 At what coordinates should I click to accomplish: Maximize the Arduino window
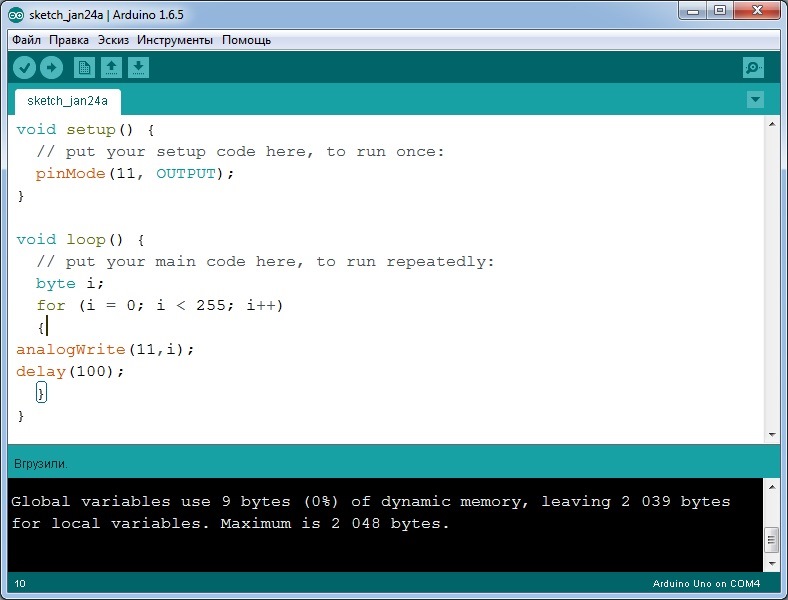click(720, 11)
